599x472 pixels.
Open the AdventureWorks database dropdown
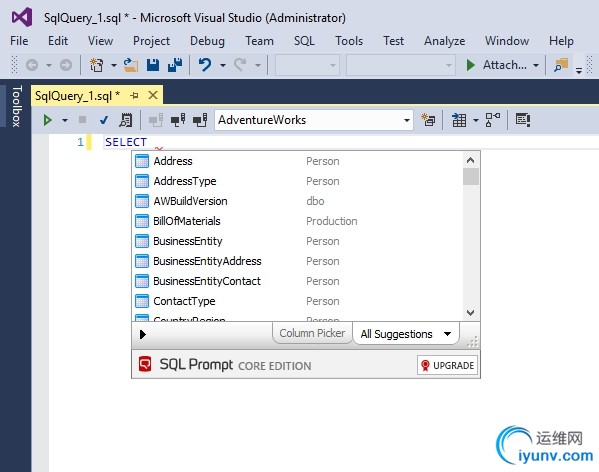(x=407, y=120)
